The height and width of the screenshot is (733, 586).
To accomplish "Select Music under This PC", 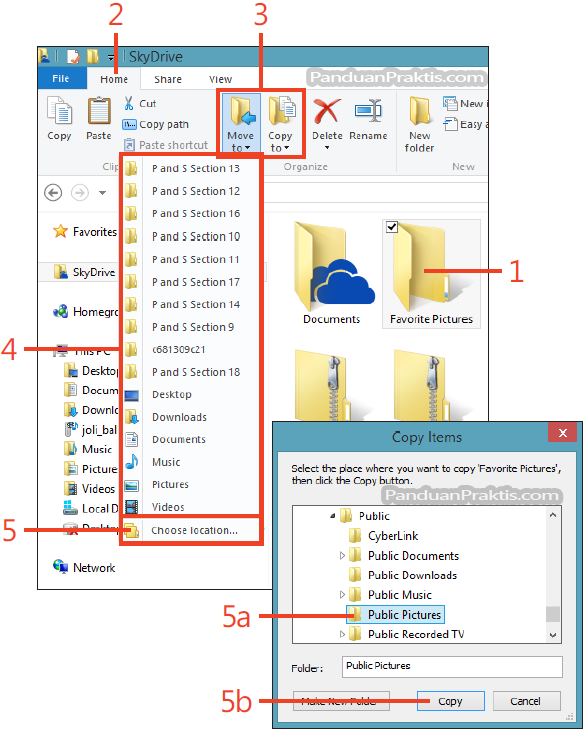I will 88,449.
